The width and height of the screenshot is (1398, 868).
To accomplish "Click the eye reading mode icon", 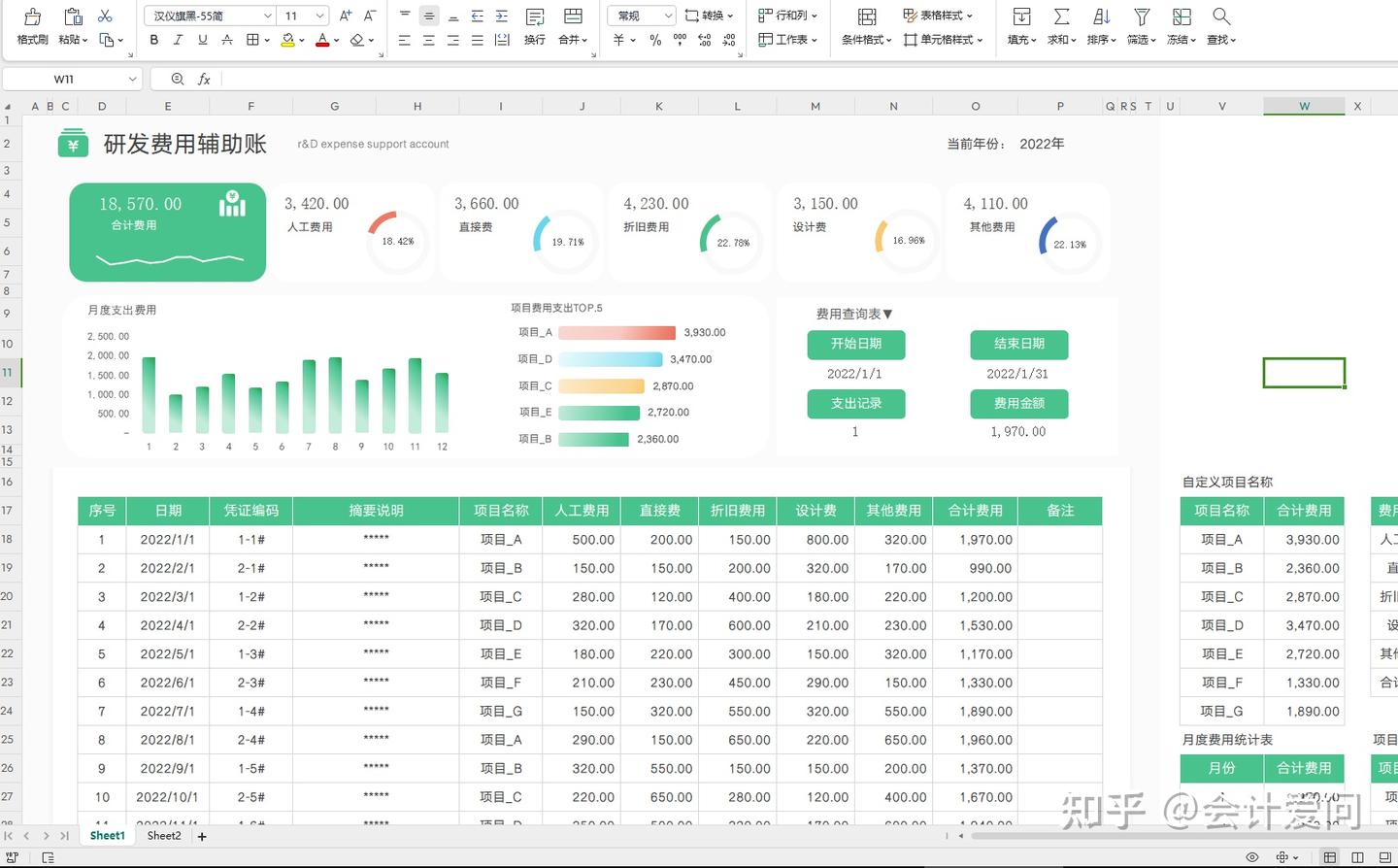I will coord(1252,857).
